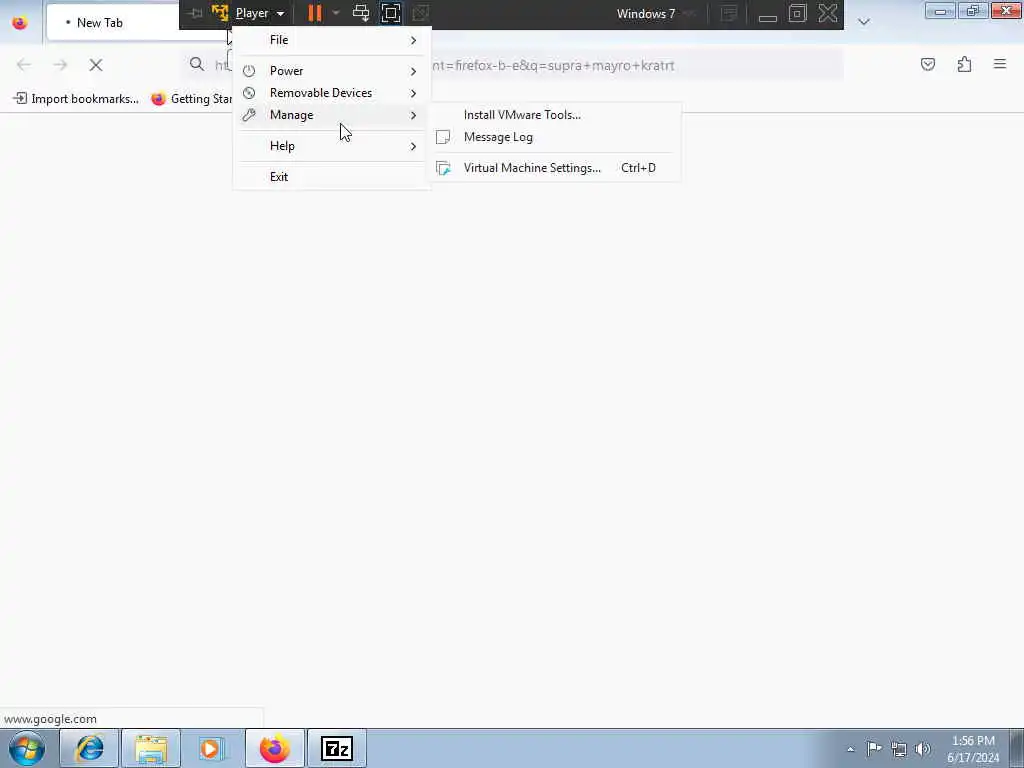Image resolution: width=1024 pixels, height=768 pixels.
Task: Click the network icon in system tray
Action: tap(899, 749)
